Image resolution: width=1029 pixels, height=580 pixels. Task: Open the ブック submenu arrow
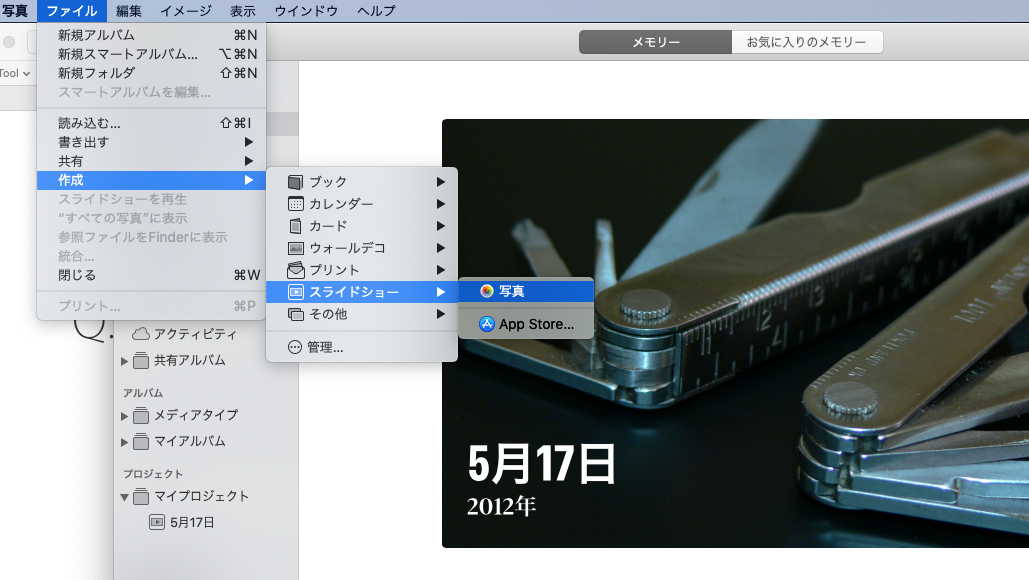click(x=441, y=182)
